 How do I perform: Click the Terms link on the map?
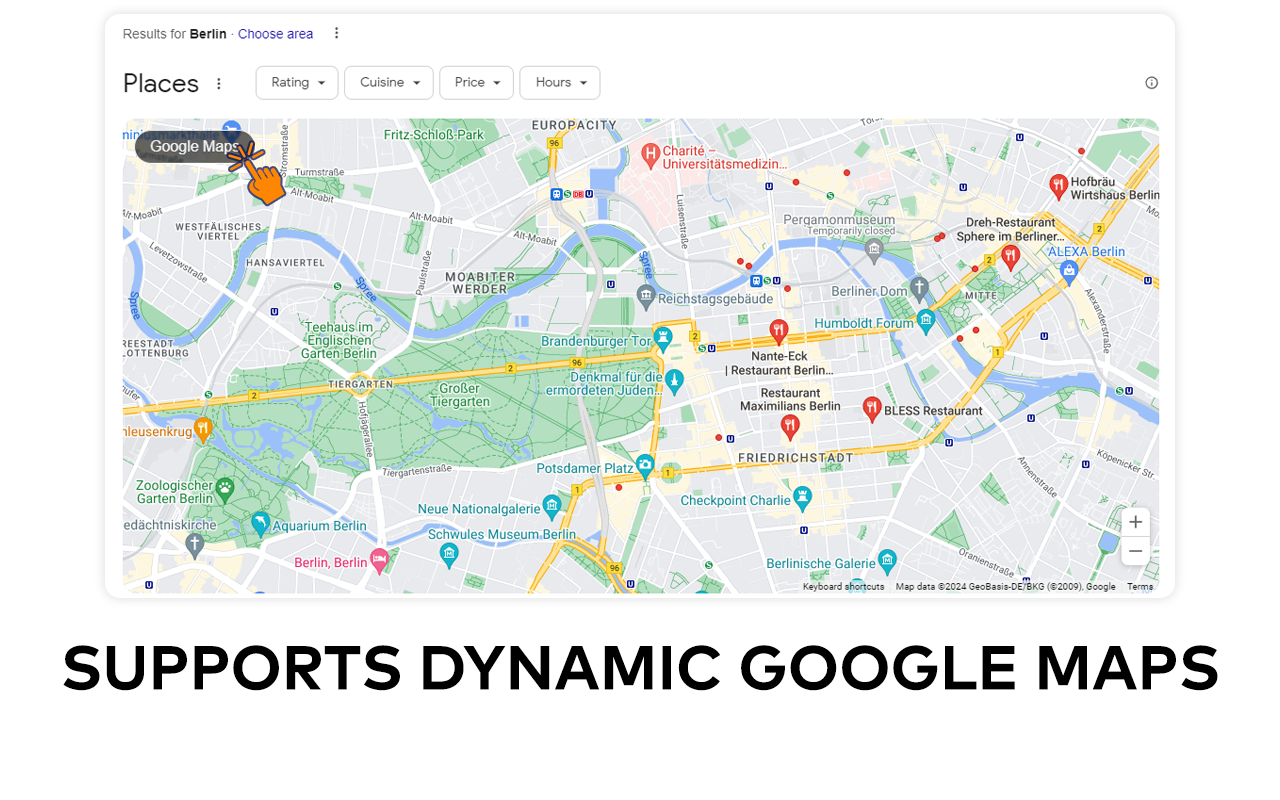click(x=1140, y=587)
